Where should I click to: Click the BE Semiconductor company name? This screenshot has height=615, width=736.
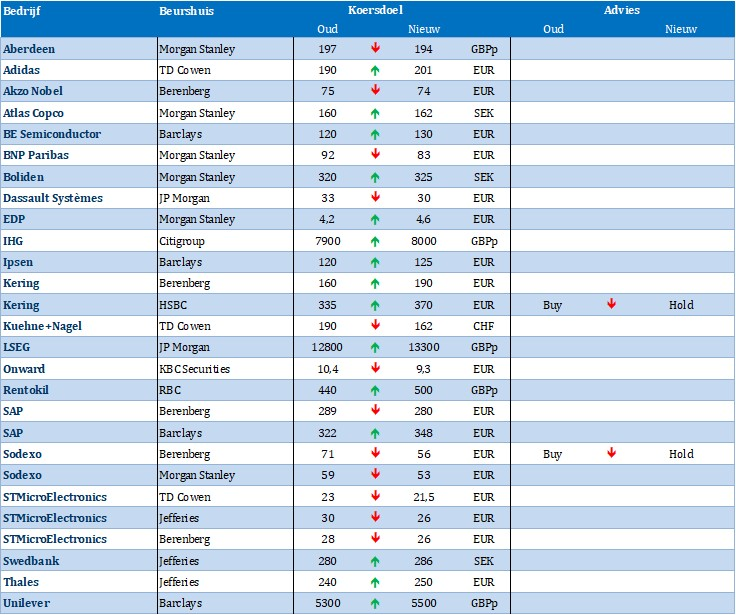tap(51, 134)
